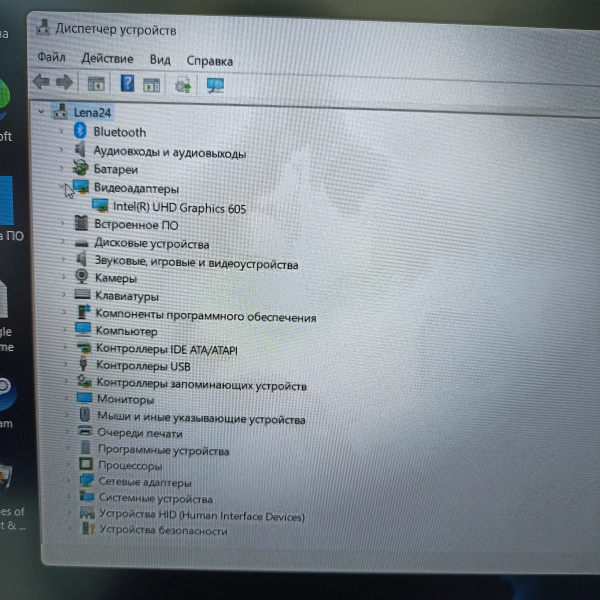Click the Процессоры chip icon
The width and height of the screenshot is (600, 600).
tap(86, 464)
